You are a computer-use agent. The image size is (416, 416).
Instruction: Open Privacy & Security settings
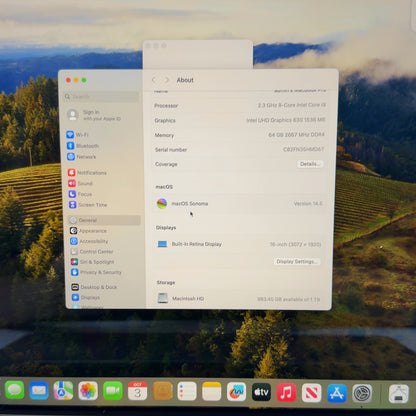pyautogui.click(x=96, y=272)
